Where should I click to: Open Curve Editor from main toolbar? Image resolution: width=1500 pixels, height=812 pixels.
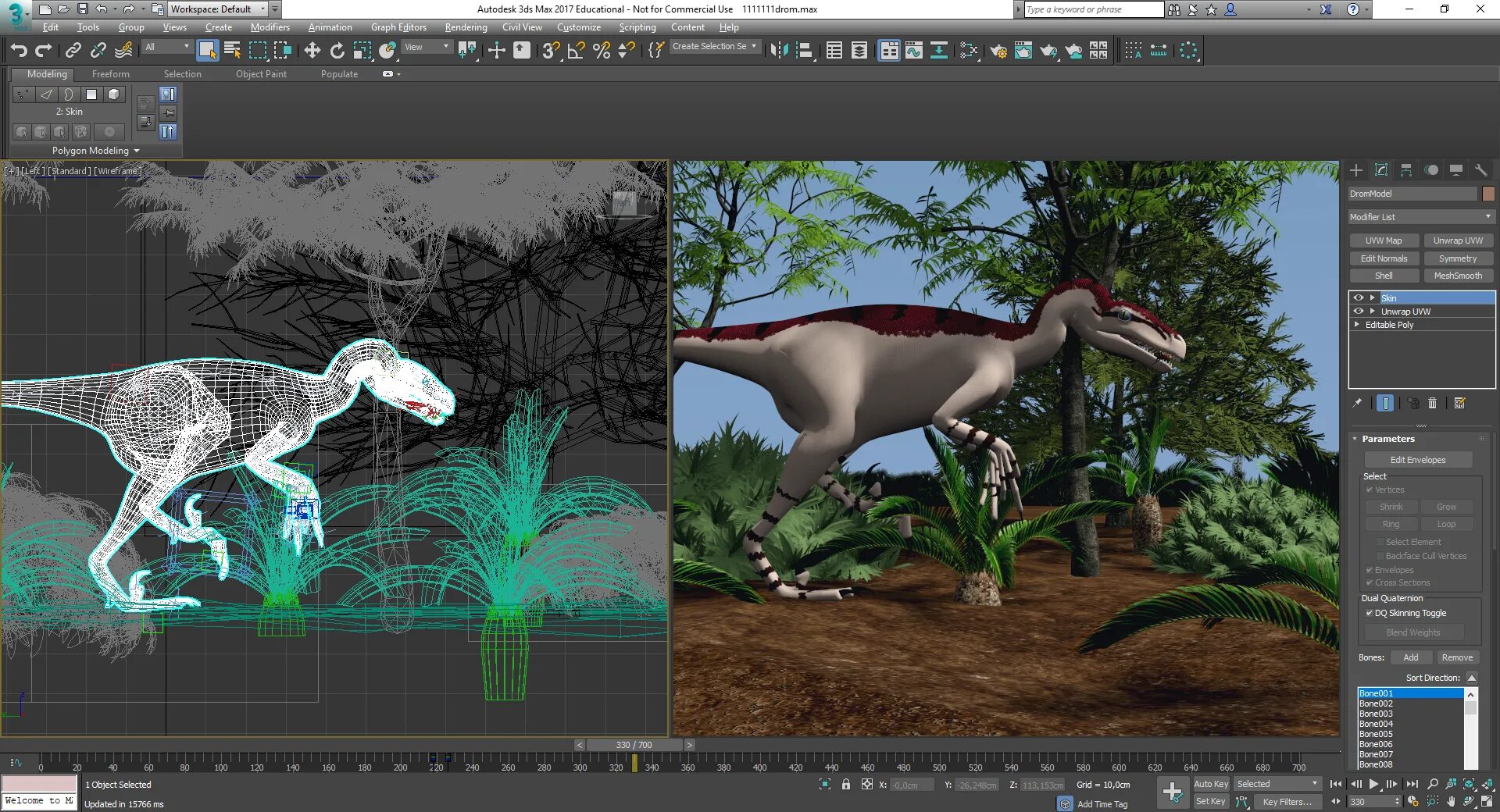click(913, 51)
